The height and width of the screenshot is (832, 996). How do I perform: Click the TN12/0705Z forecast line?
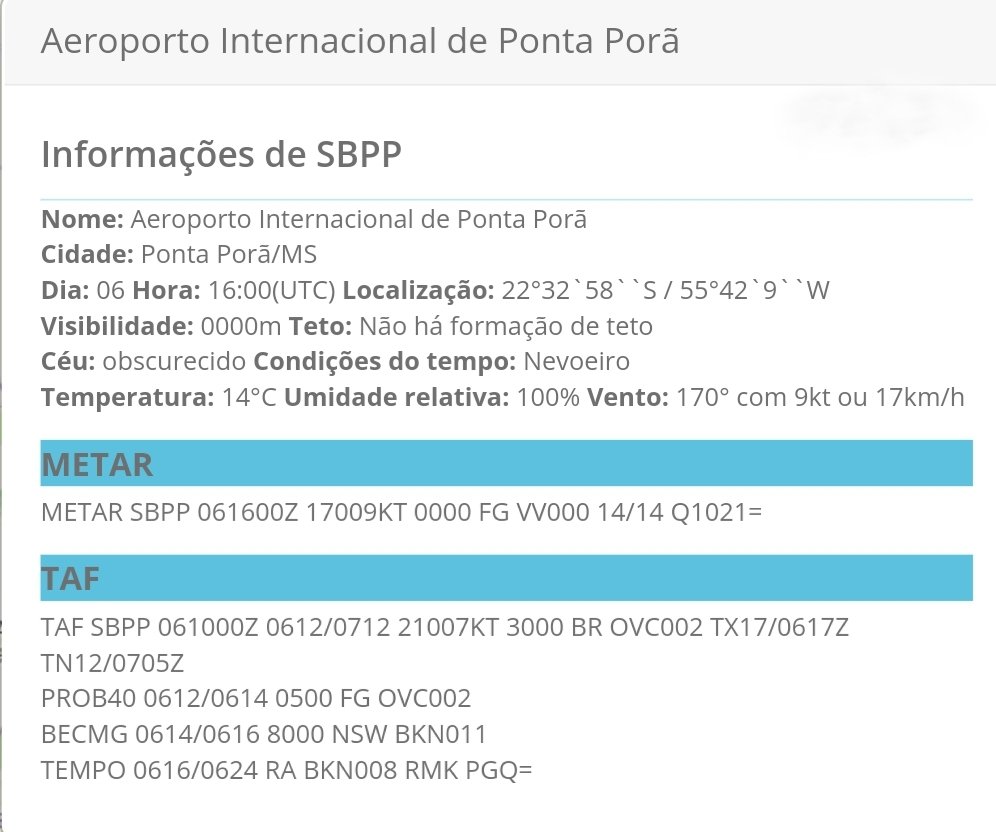(x=112, y=664)
